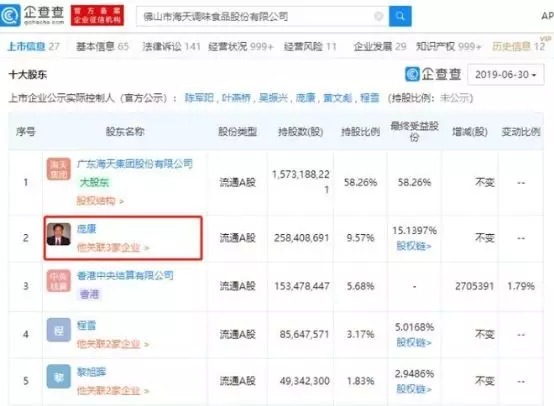This screenshot has height=406, width=554.
Task: Switch to the 法律诉讼 141 tab
Action: click(171, 46)
